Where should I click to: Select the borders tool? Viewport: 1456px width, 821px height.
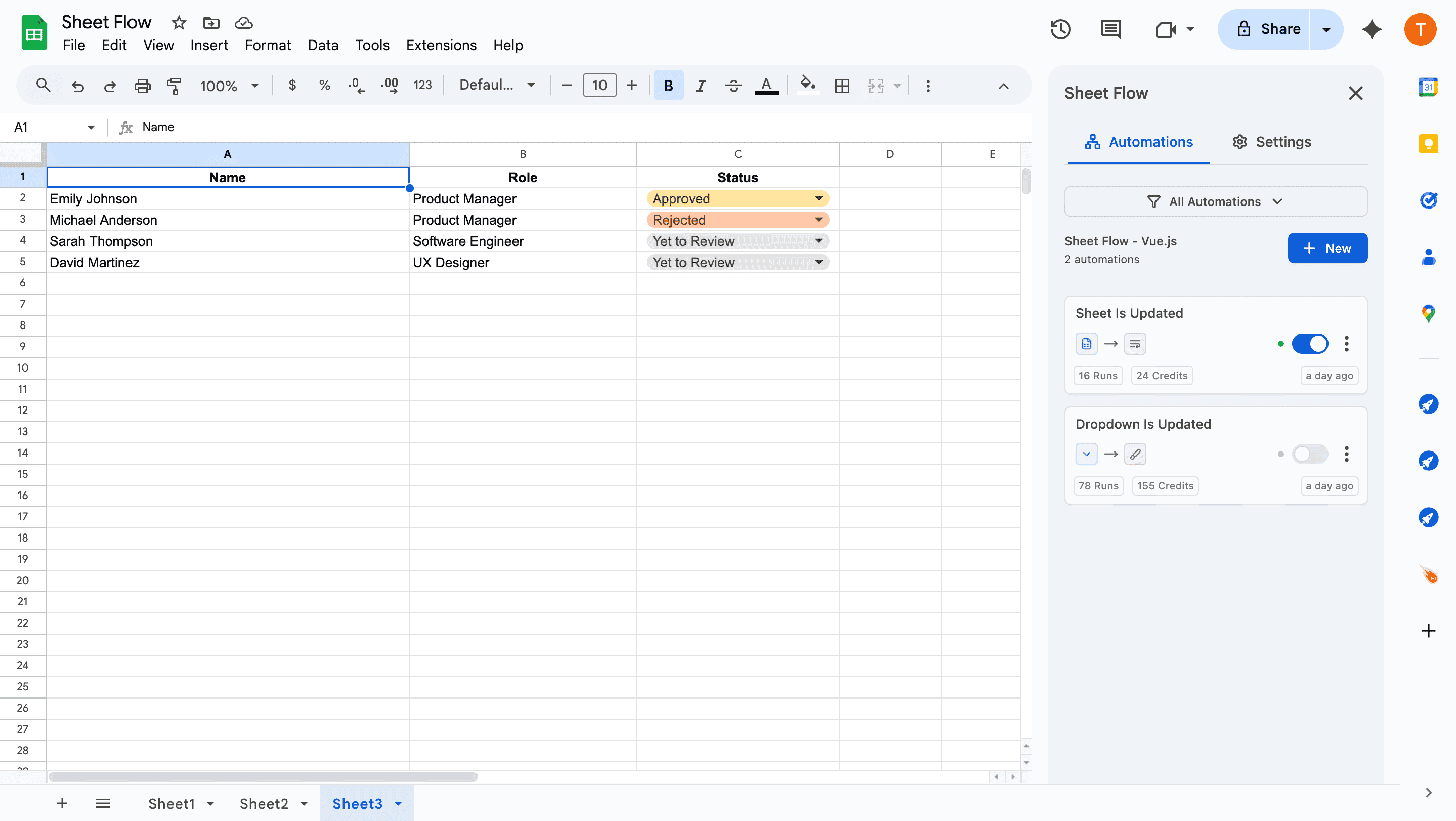click(x=842, y=86)
